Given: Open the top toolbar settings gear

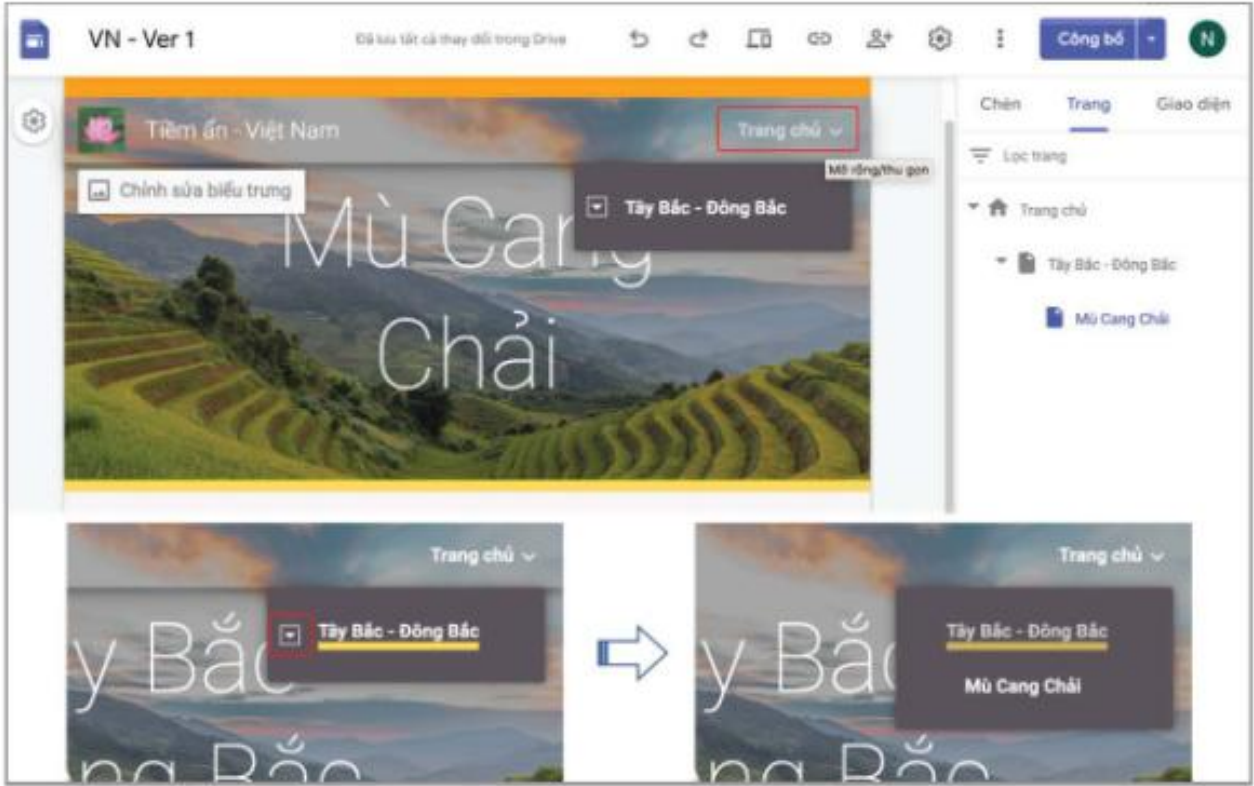Looking at the screenshot, I should click(x=939, y=39).
